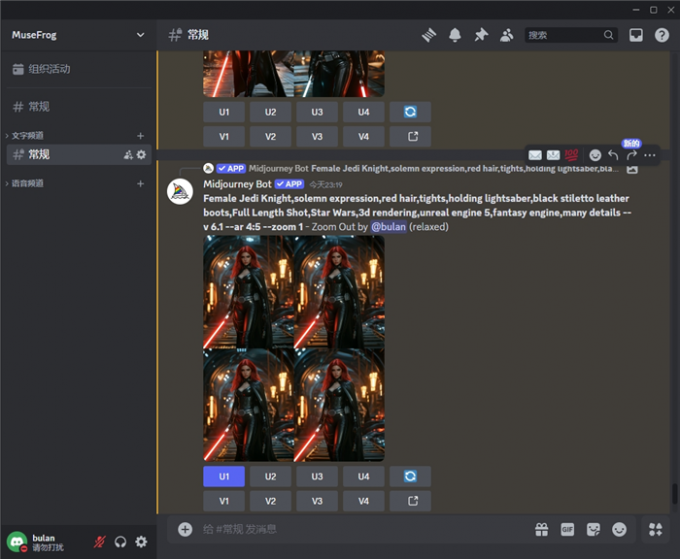Select the 常规 text channel
680x559 pixels.
point(78,154)
